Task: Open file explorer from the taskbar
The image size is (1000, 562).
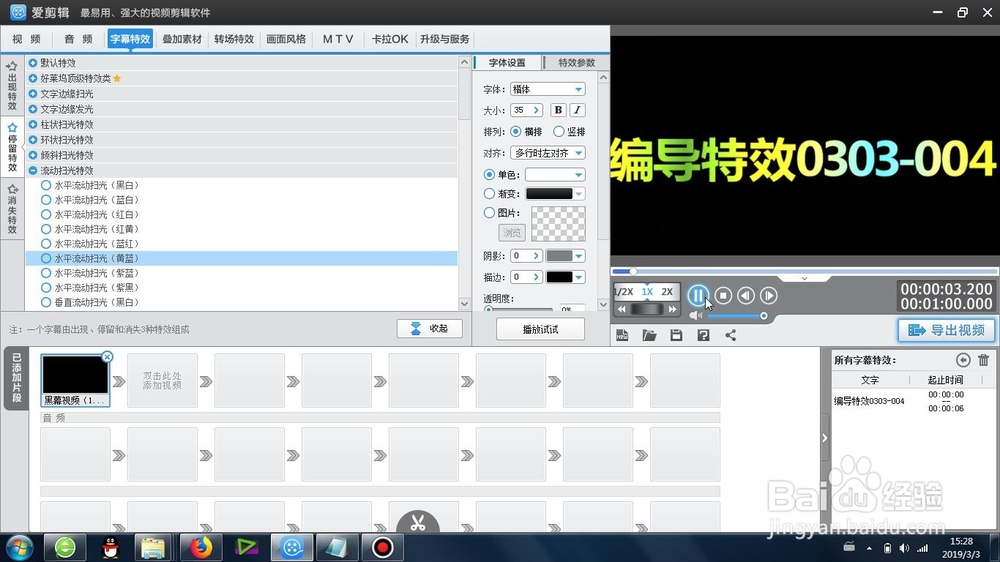Action: [x=153, y=547]
